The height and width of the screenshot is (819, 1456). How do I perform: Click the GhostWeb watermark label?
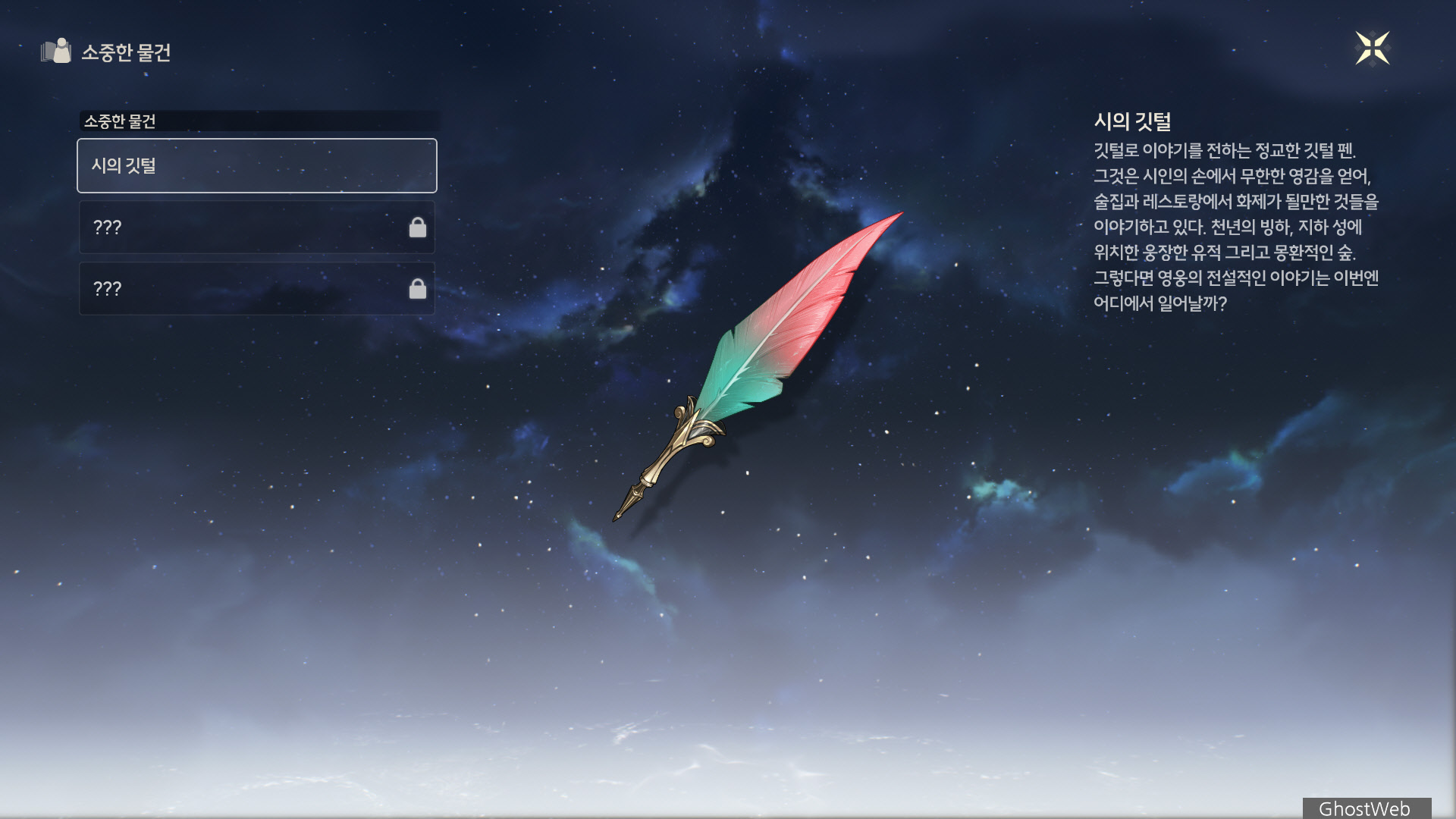coord(1365,808)
